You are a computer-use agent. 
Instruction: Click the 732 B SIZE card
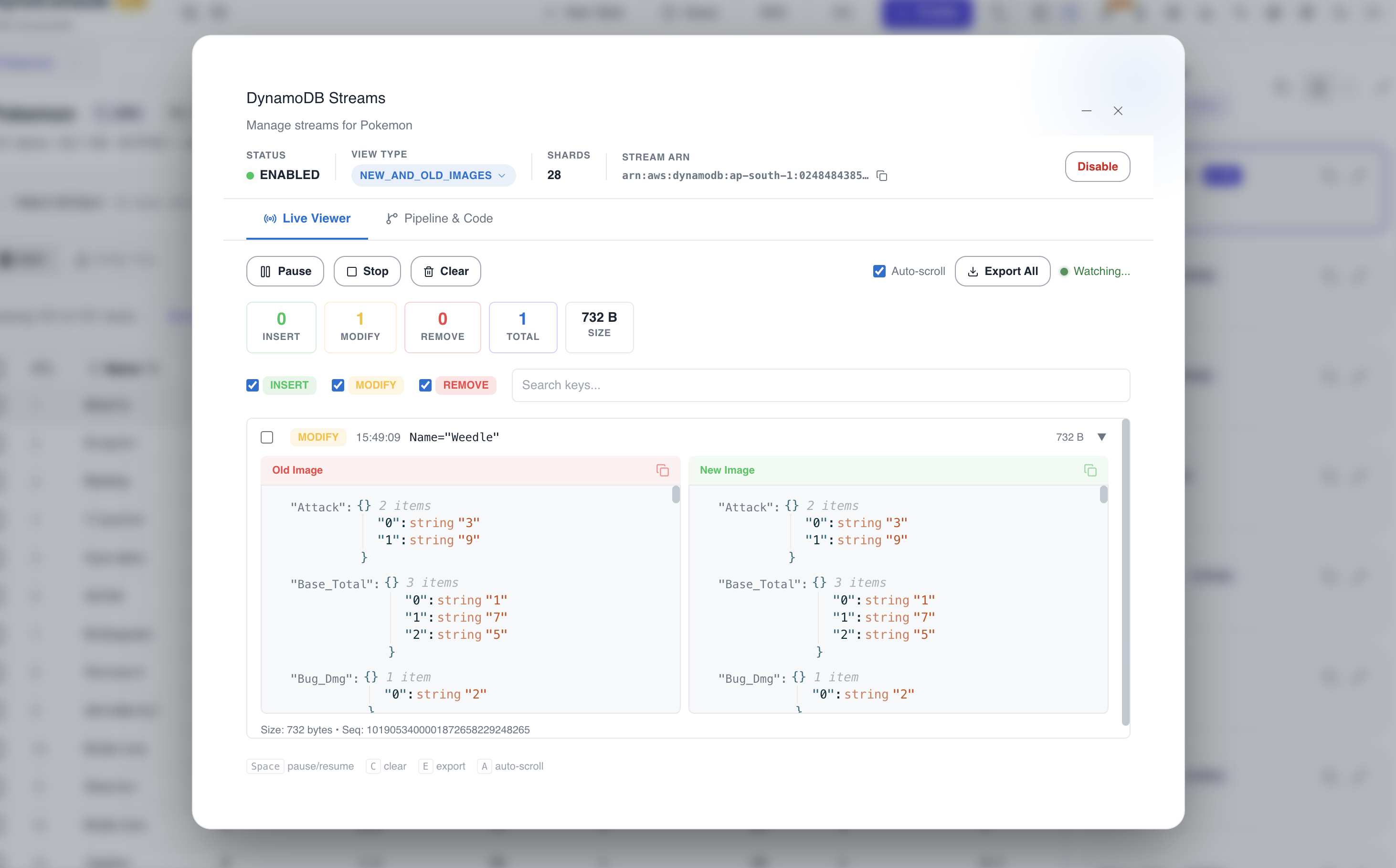tap(599, 327)
